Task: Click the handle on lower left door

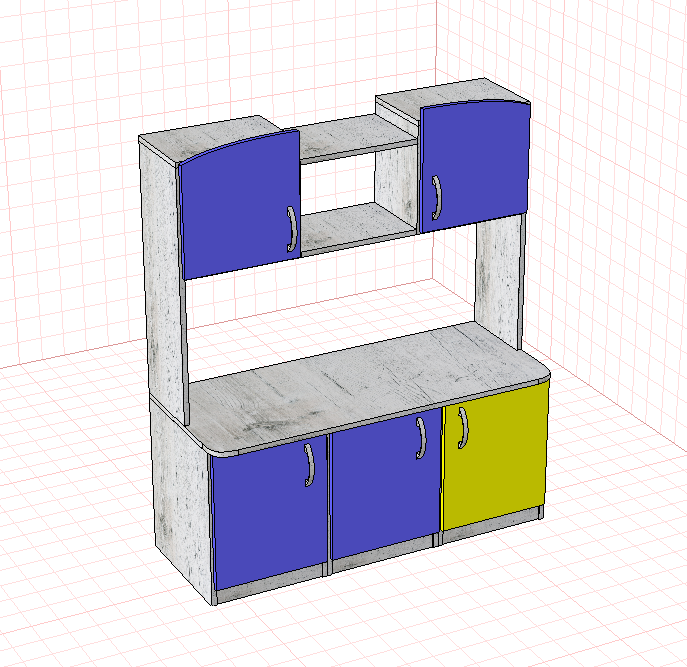Action: (x=309, y=465)
